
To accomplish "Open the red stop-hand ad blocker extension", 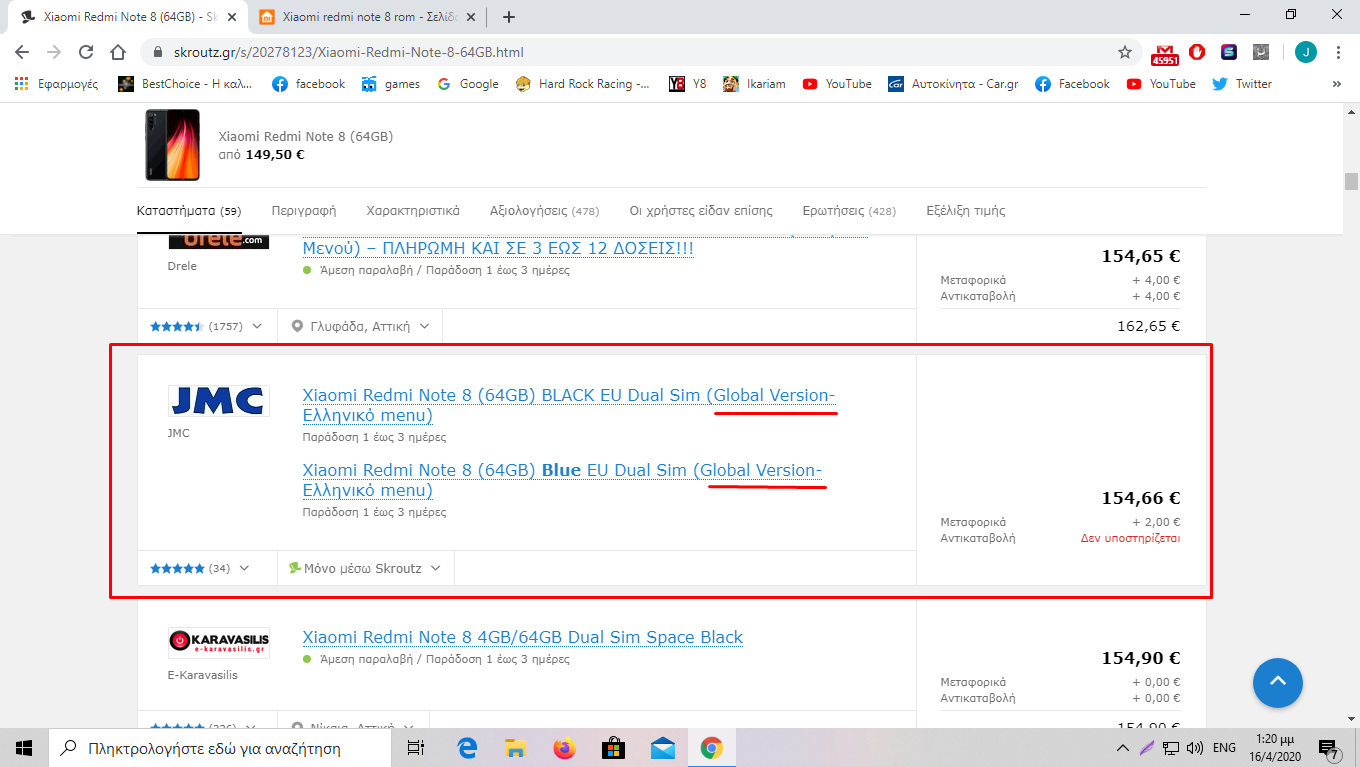I will click(x=1196, y=52).
